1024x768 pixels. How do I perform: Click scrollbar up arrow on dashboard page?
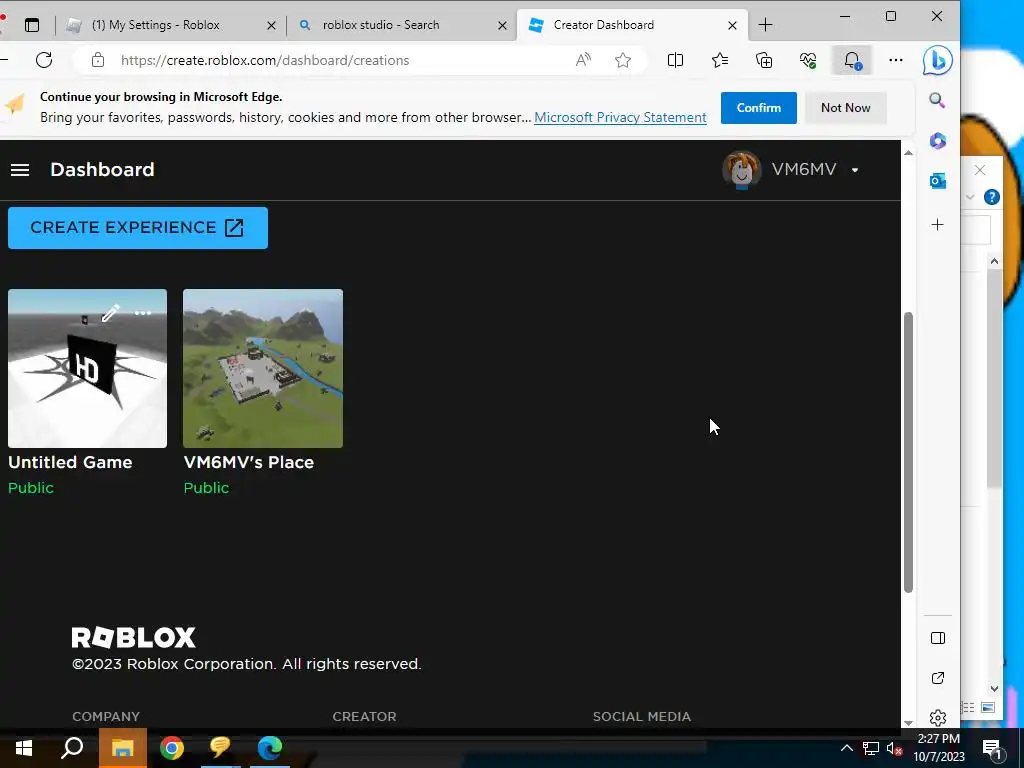coord(908,153)
